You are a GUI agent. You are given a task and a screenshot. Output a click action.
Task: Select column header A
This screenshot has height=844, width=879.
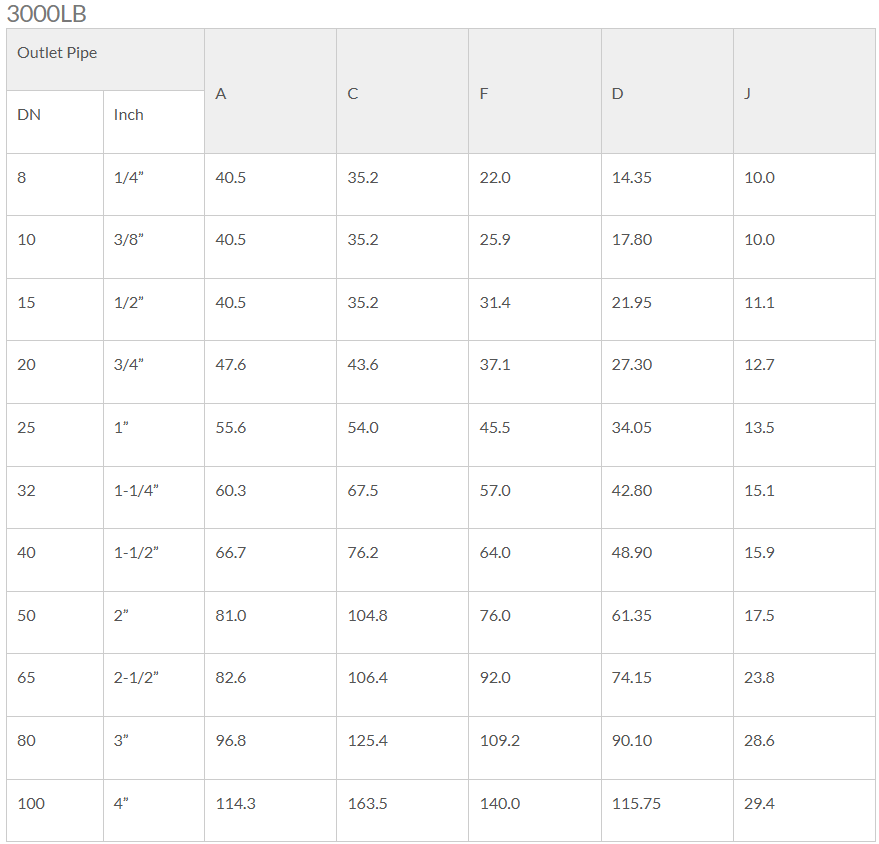271,91
